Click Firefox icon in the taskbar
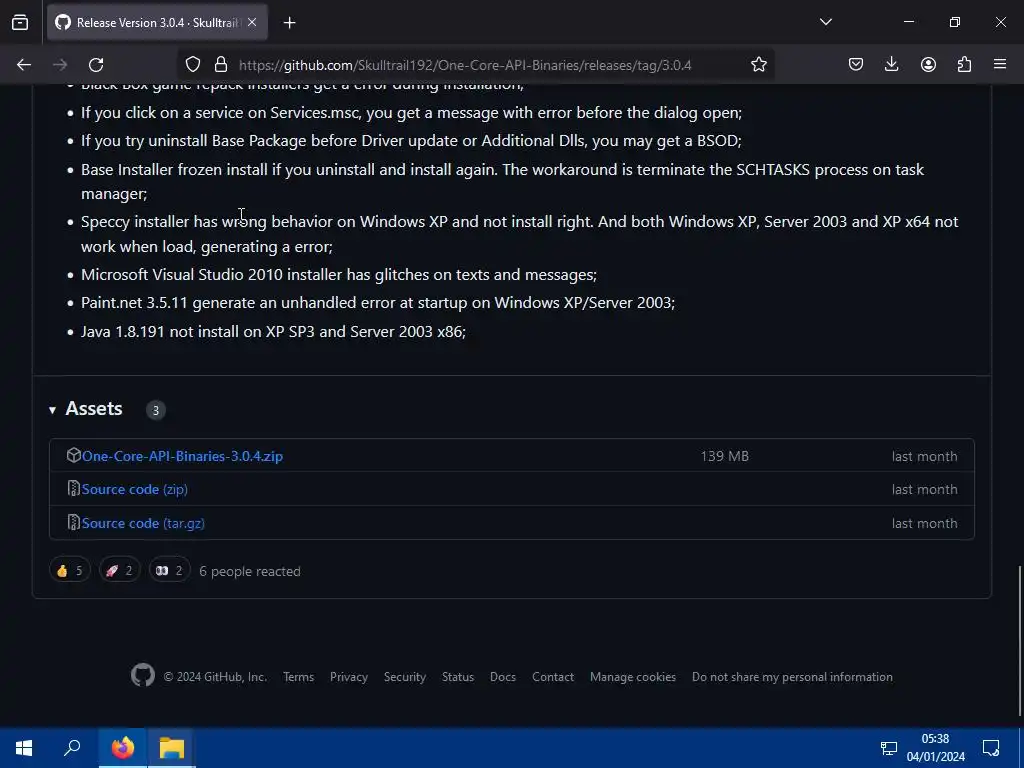The image size is (1024, 768). (122, 748)
